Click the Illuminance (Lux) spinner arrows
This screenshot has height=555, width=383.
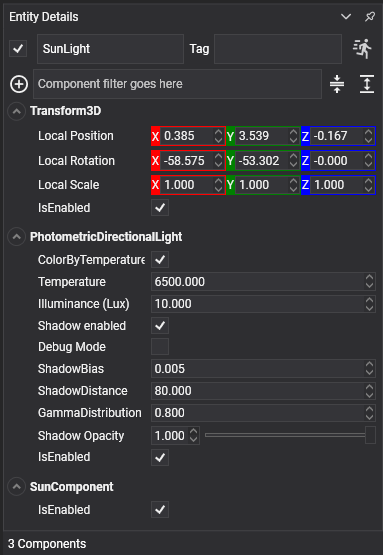(370, 304)
